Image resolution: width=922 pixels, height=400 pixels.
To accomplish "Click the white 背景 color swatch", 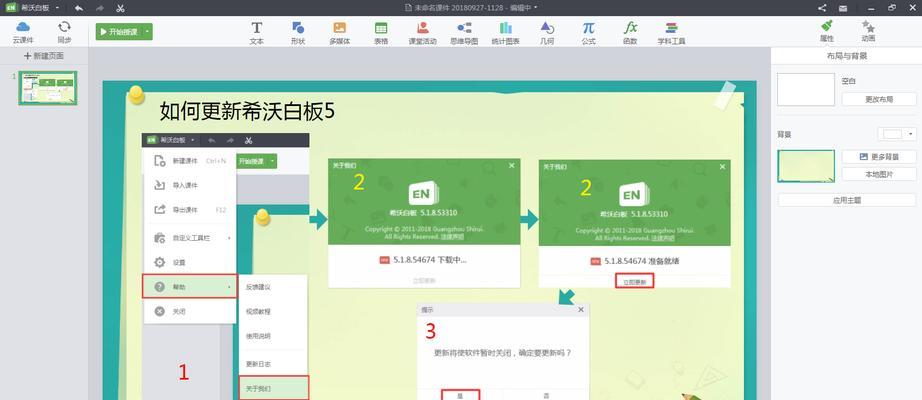I will (x=892, y=134).
